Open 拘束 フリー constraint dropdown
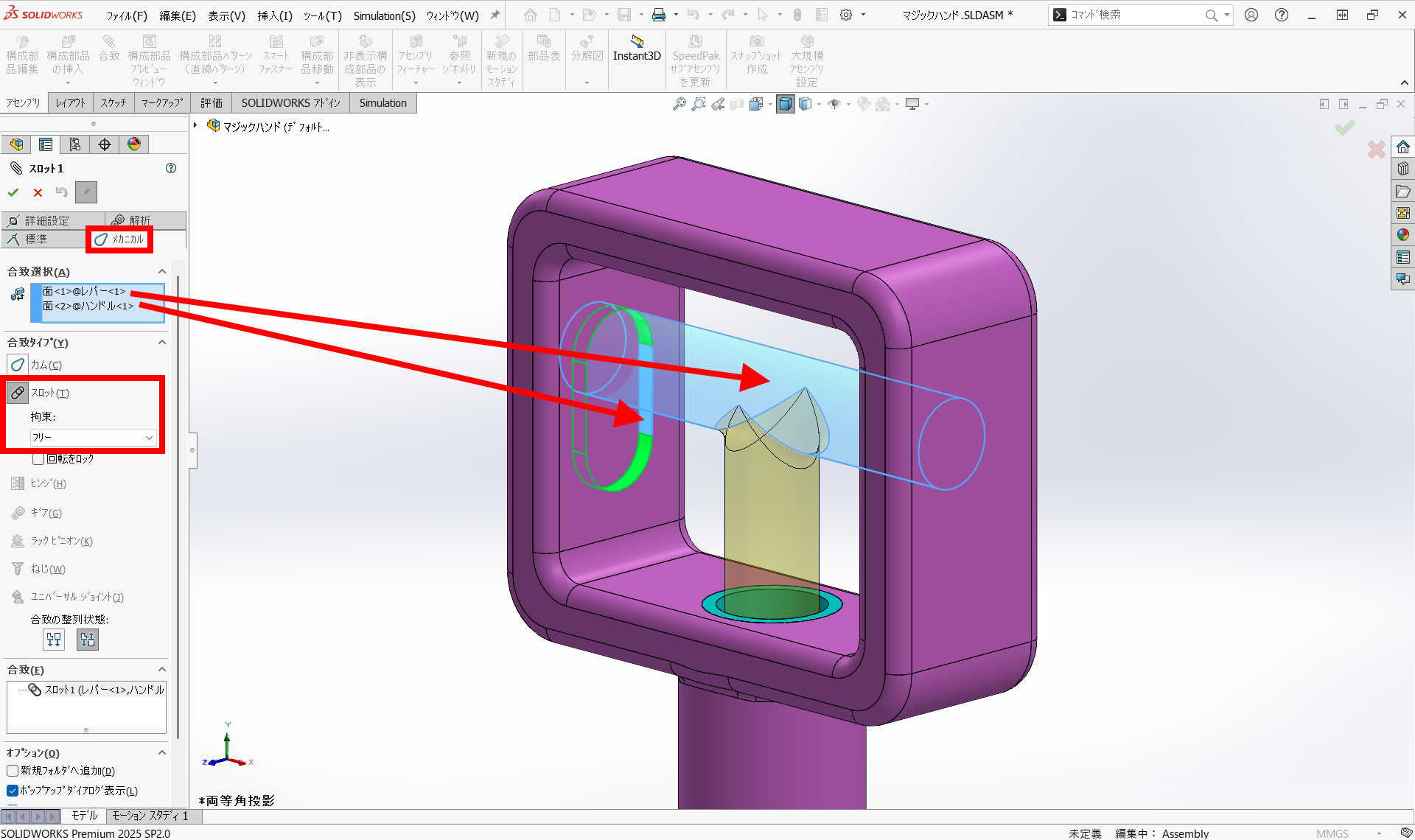 click(x=93, y=438)
